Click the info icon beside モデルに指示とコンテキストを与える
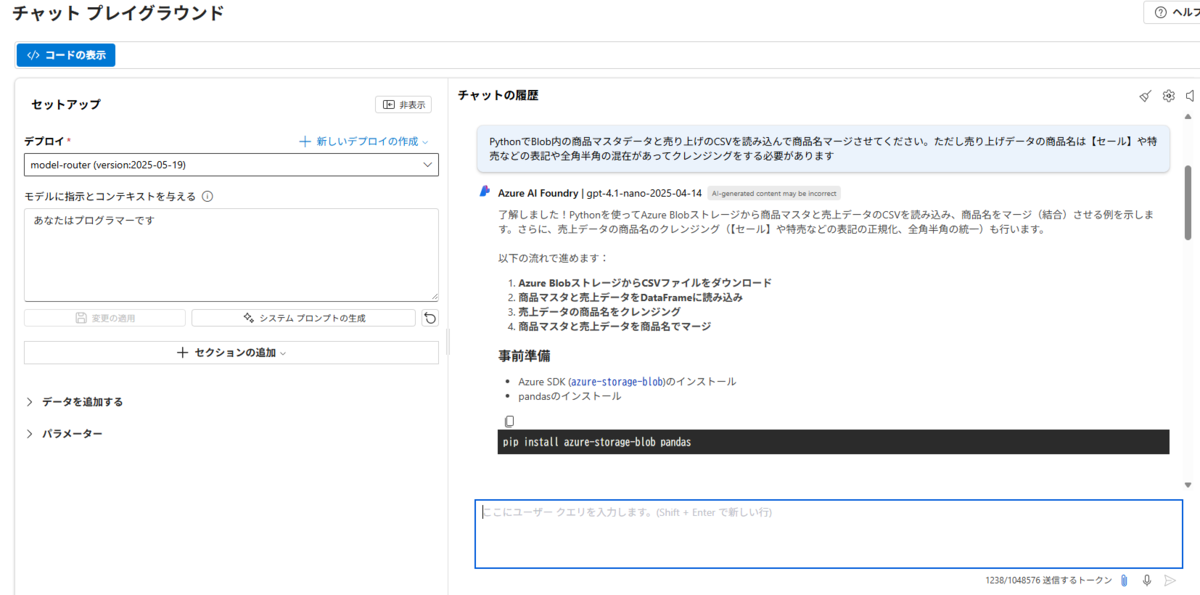 207,196
